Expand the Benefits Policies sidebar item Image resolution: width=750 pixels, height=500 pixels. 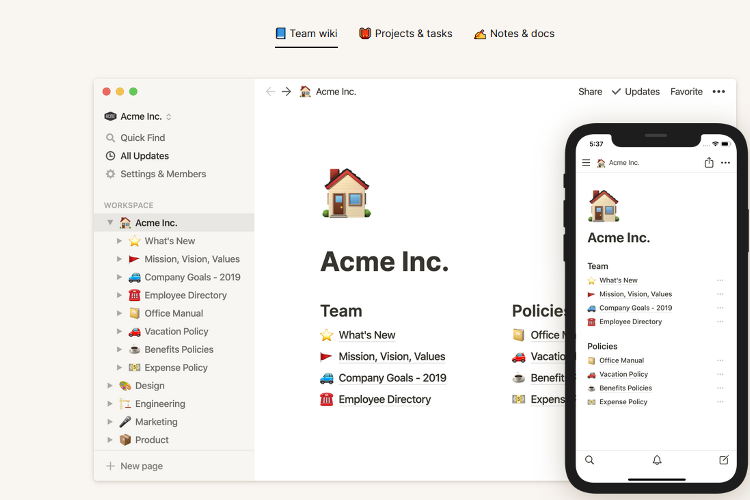tap(120, 349)
